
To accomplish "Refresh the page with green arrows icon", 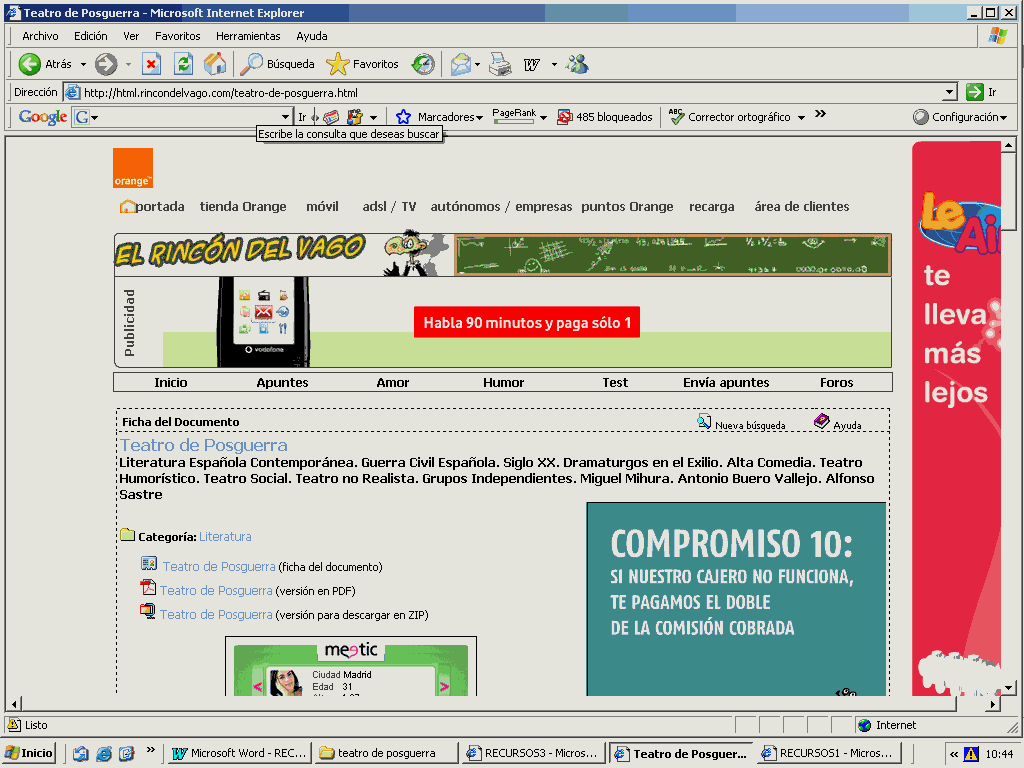I will [x=184, y=64].
